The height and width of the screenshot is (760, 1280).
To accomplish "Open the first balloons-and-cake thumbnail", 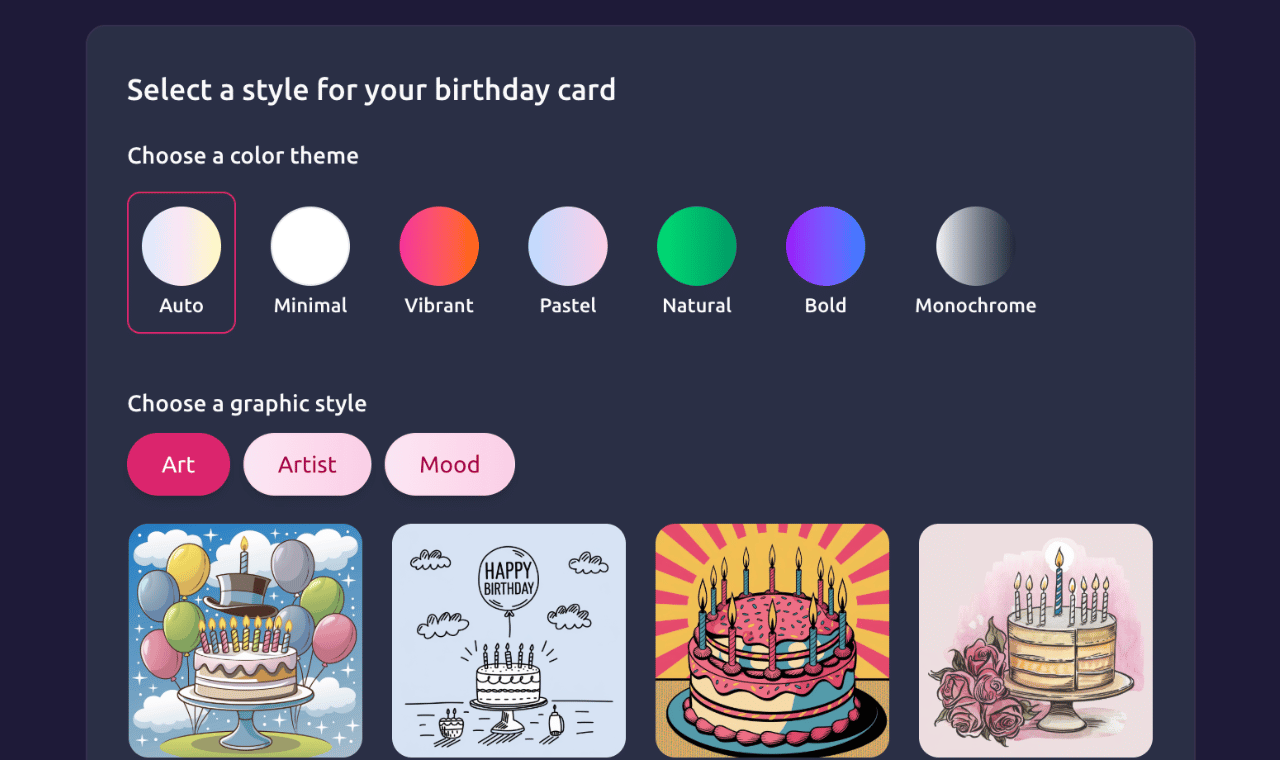I will point(245,640).
